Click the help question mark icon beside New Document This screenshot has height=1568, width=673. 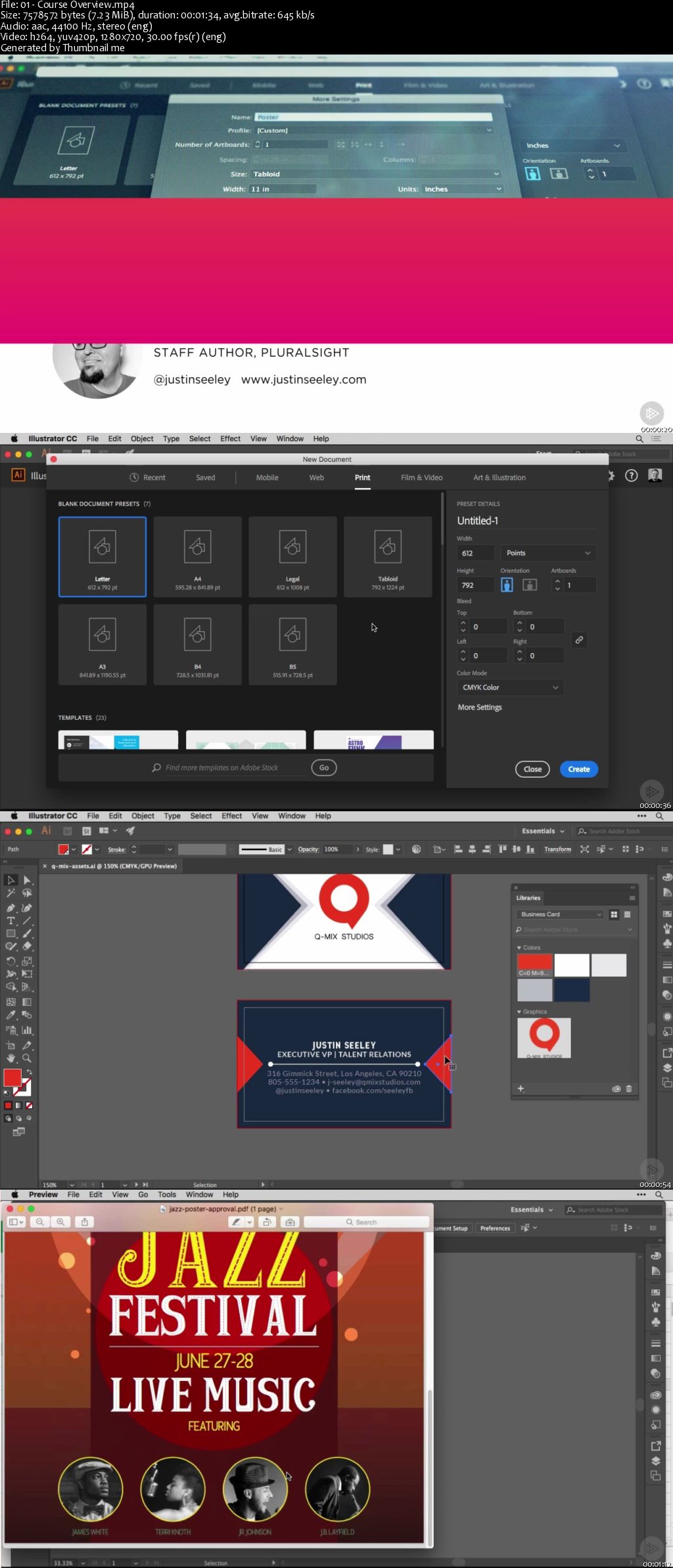click(631, 476)
